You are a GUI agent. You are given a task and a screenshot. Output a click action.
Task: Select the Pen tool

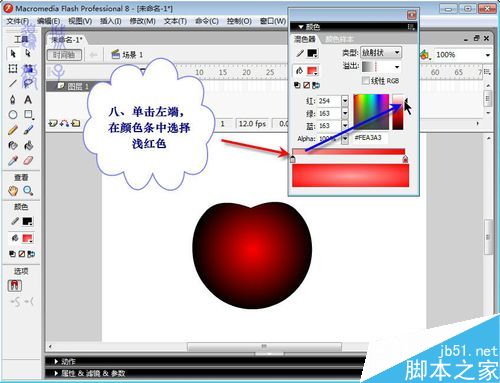point(13,99)
